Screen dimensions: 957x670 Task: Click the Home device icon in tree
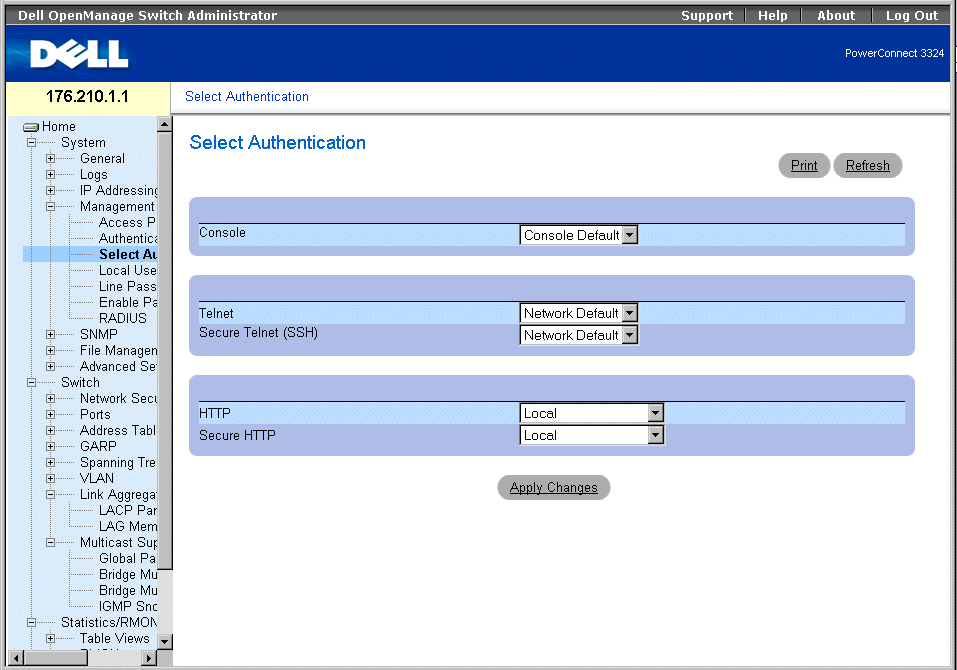31,127
